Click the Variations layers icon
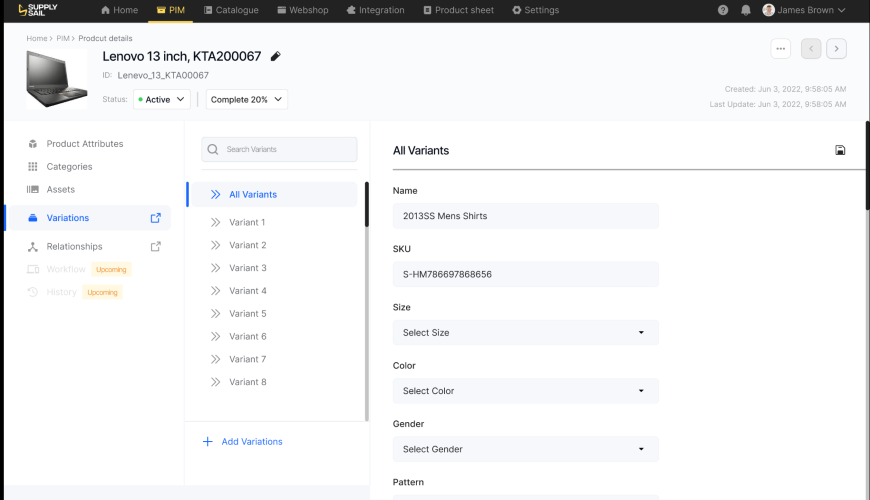Screen dimensions: 870x500 pos(33,218)
